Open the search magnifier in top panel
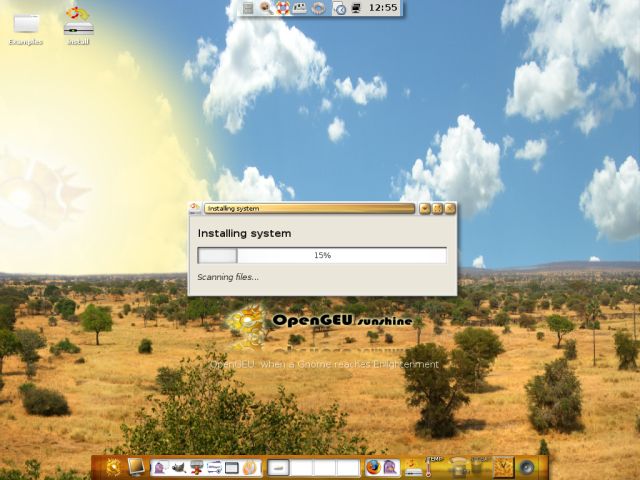The height and width of the screenshot is (480, 640). 266,8
